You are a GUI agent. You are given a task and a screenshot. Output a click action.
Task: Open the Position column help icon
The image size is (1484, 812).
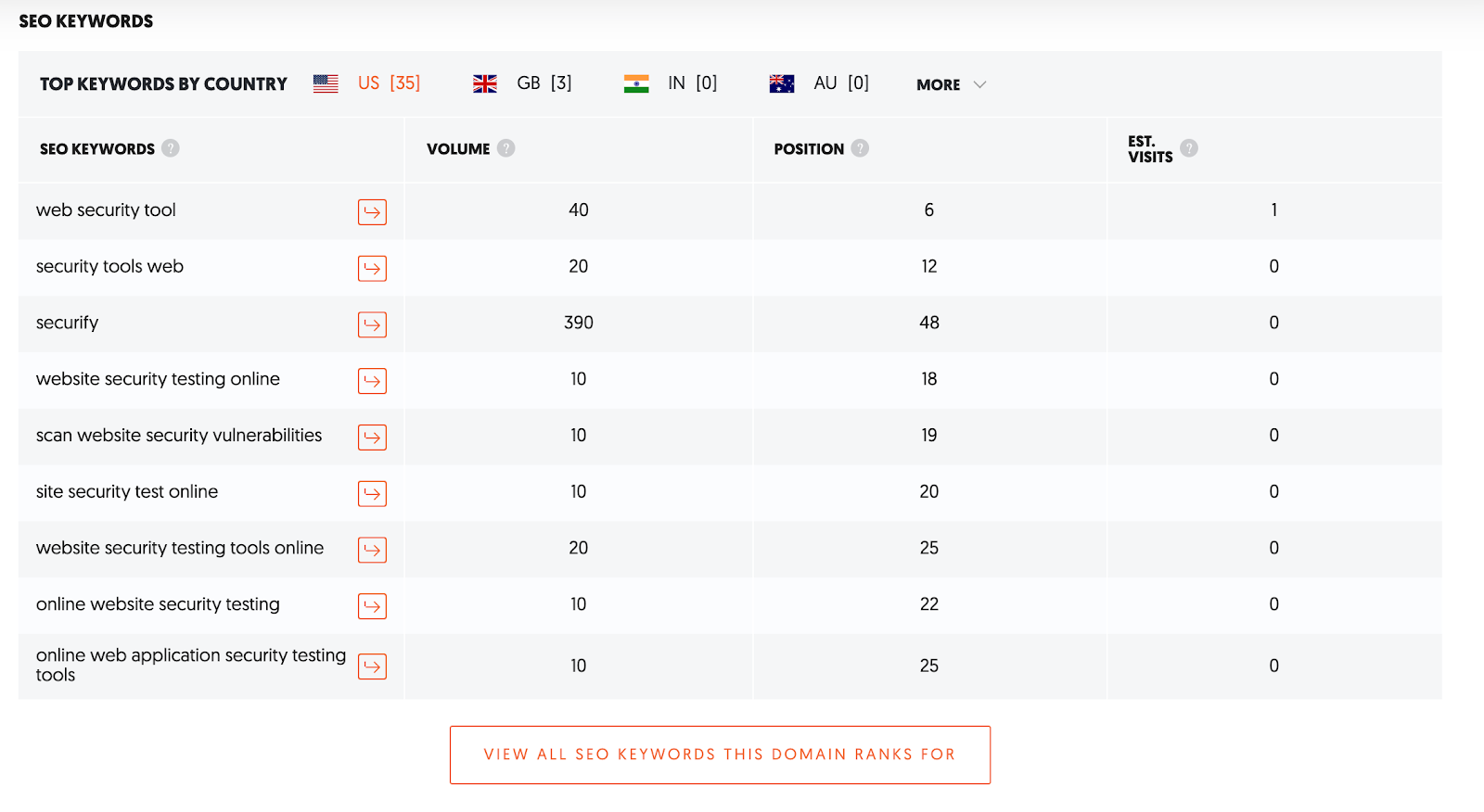point(860,148)
